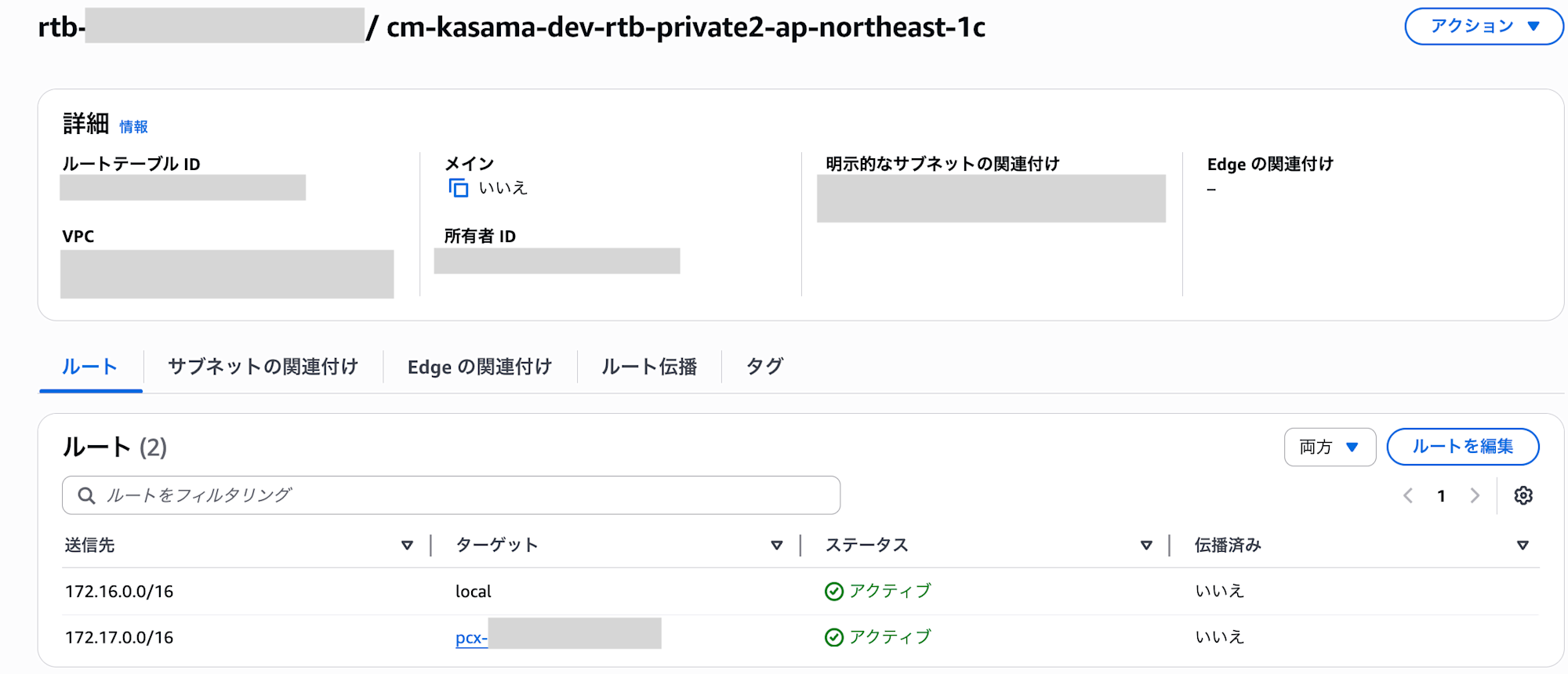Image resolution: width=1568 pixels, height=674 pixels.
Task: Click the VPC label in details
Action: [78, 236]
